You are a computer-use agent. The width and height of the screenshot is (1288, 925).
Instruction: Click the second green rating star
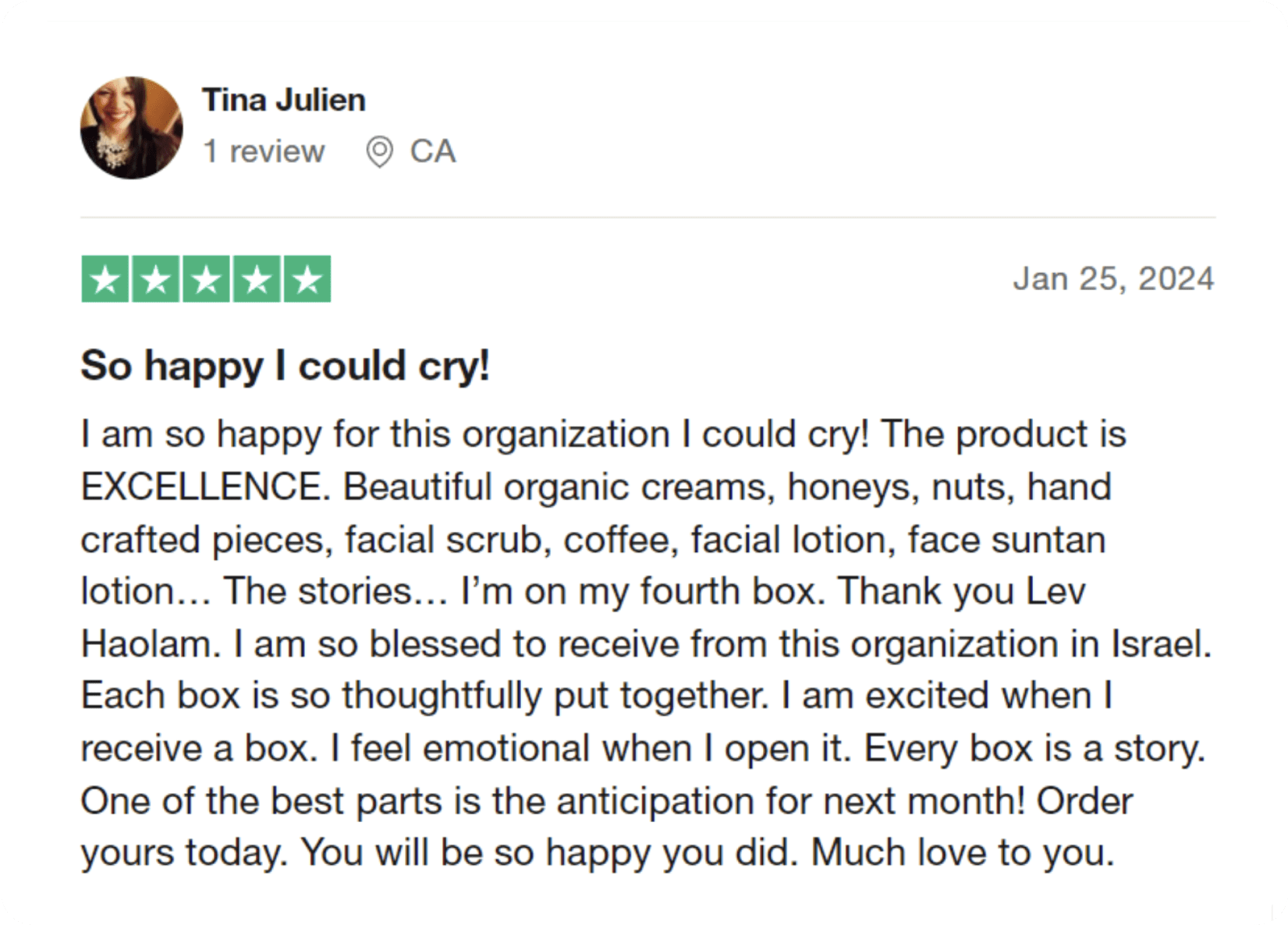(x=156, y=279)
